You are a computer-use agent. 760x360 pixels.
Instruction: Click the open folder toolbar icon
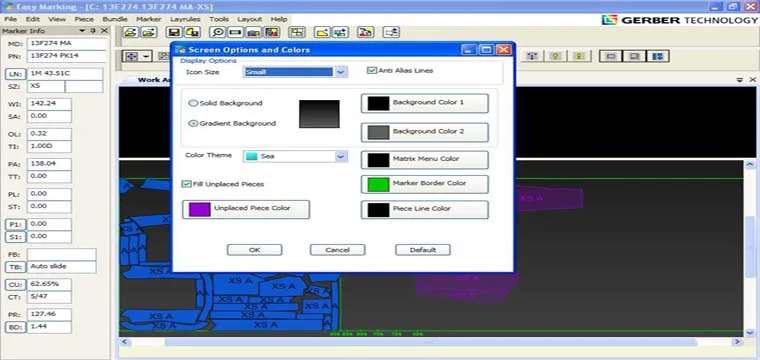coord(129,32)
